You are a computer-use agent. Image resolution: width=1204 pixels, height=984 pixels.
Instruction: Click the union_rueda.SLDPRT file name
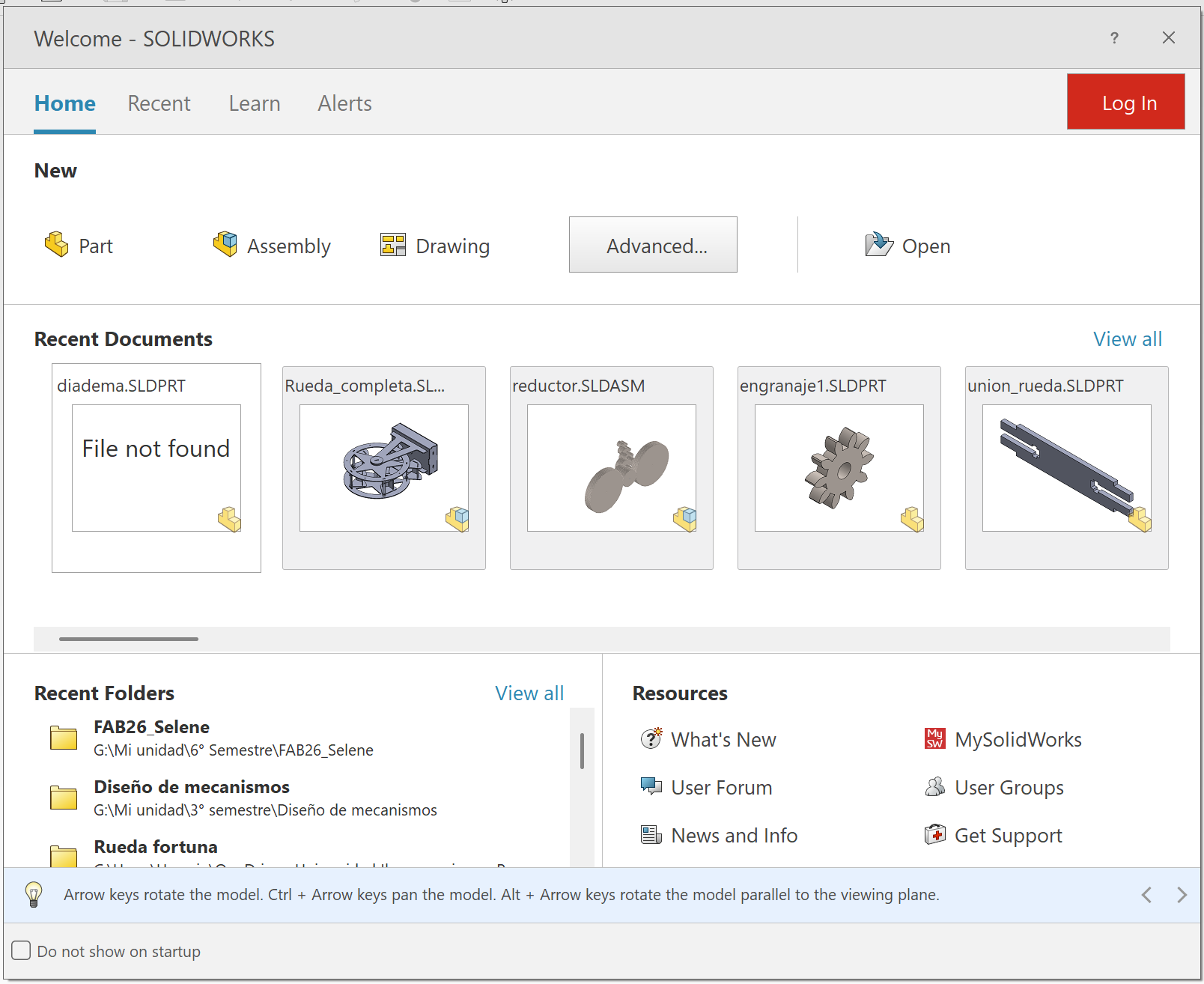pos(1046,386)
